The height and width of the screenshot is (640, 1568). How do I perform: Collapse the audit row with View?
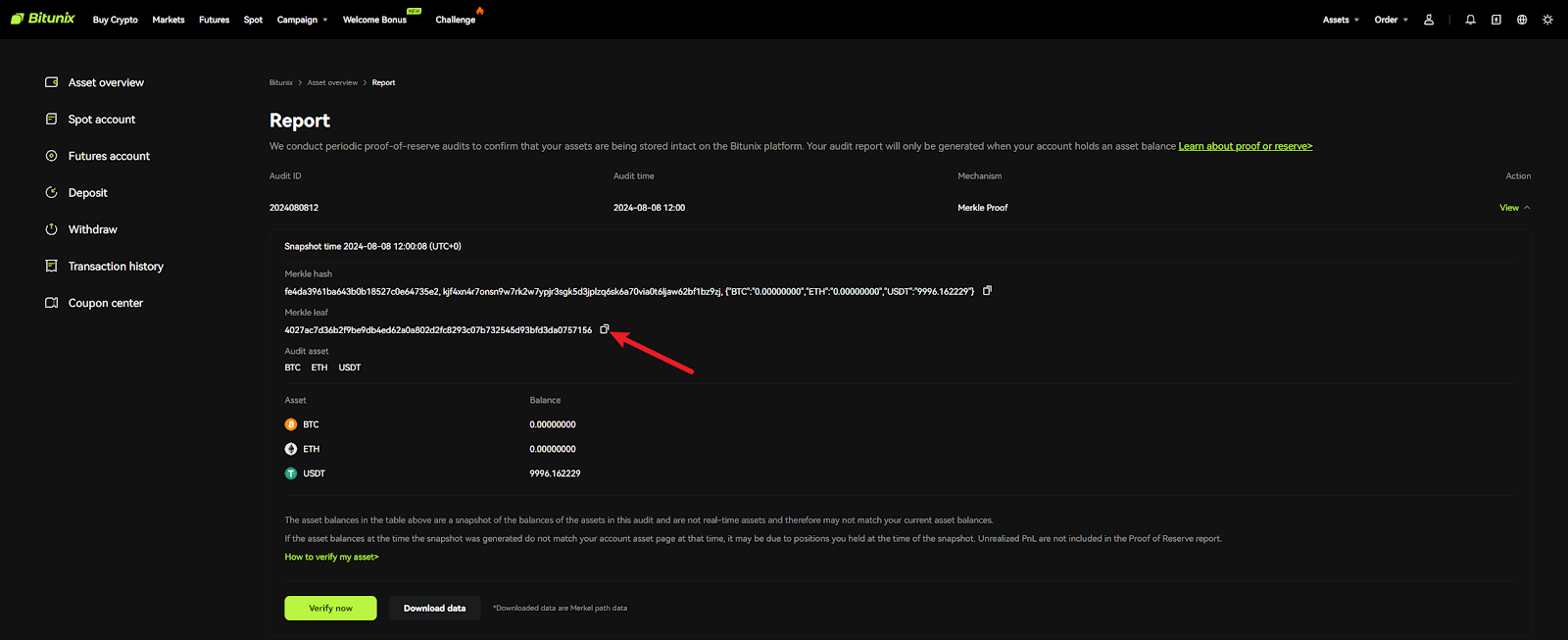(x=1514, y=208)
